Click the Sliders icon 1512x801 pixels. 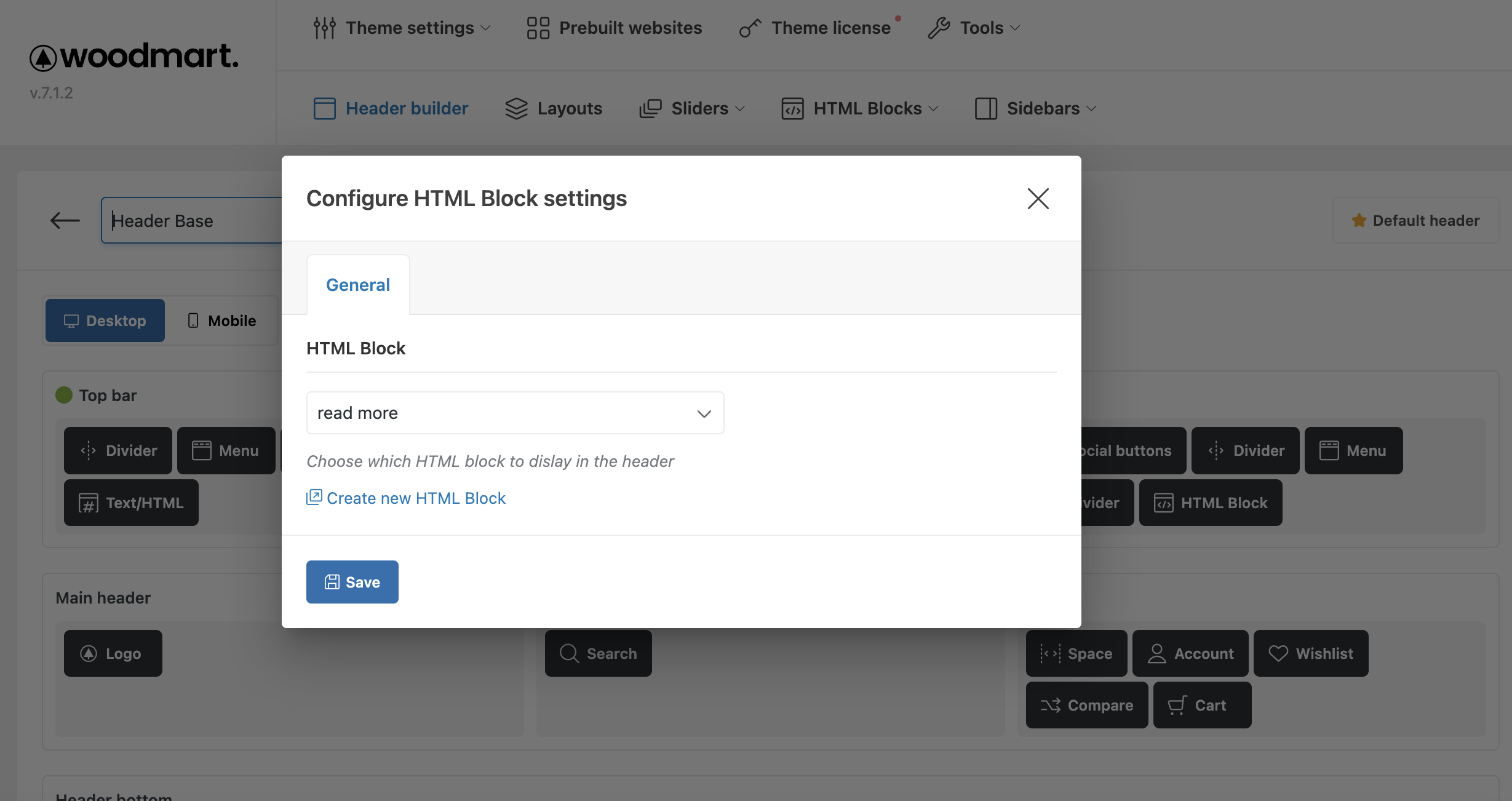coord(650,108)
